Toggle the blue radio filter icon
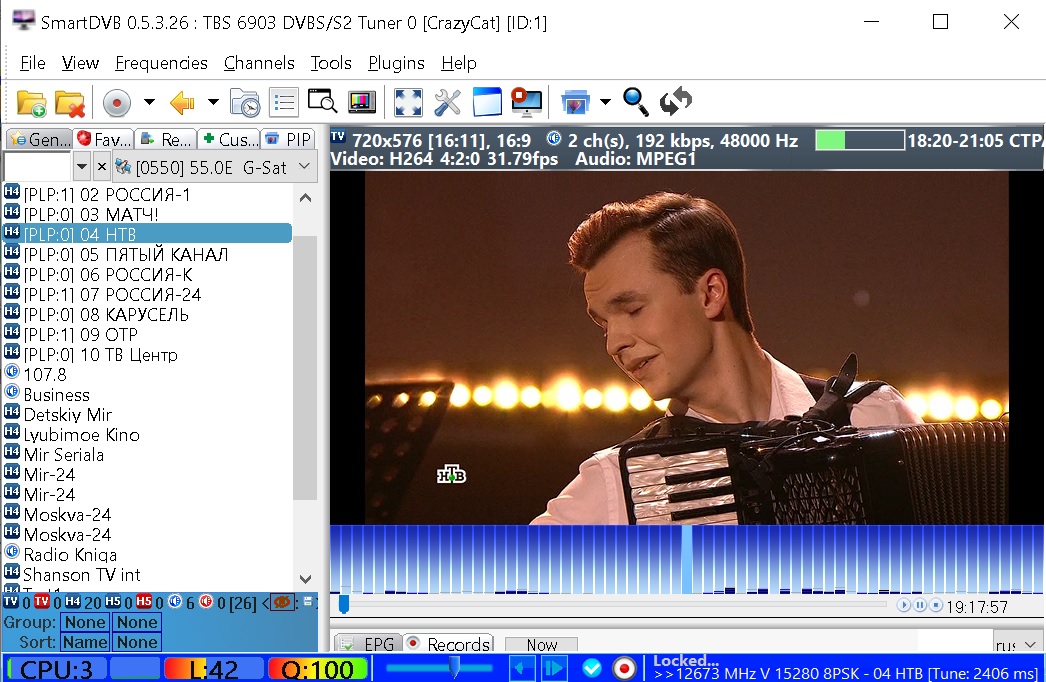Viewport: 1046px width, 682px height. point(175,601)
